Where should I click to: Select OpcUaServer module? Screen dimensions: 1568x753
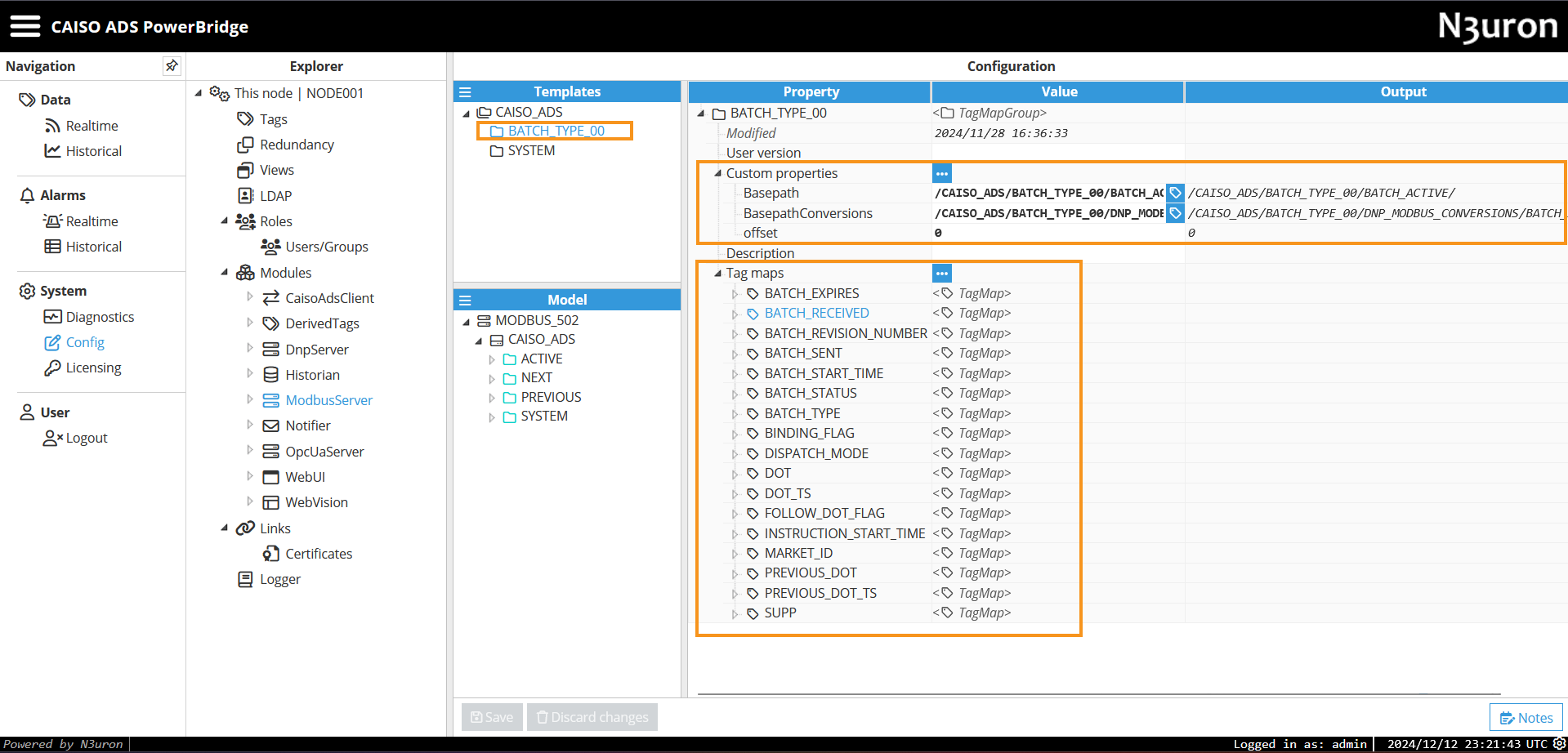click(x=313, y=452)
